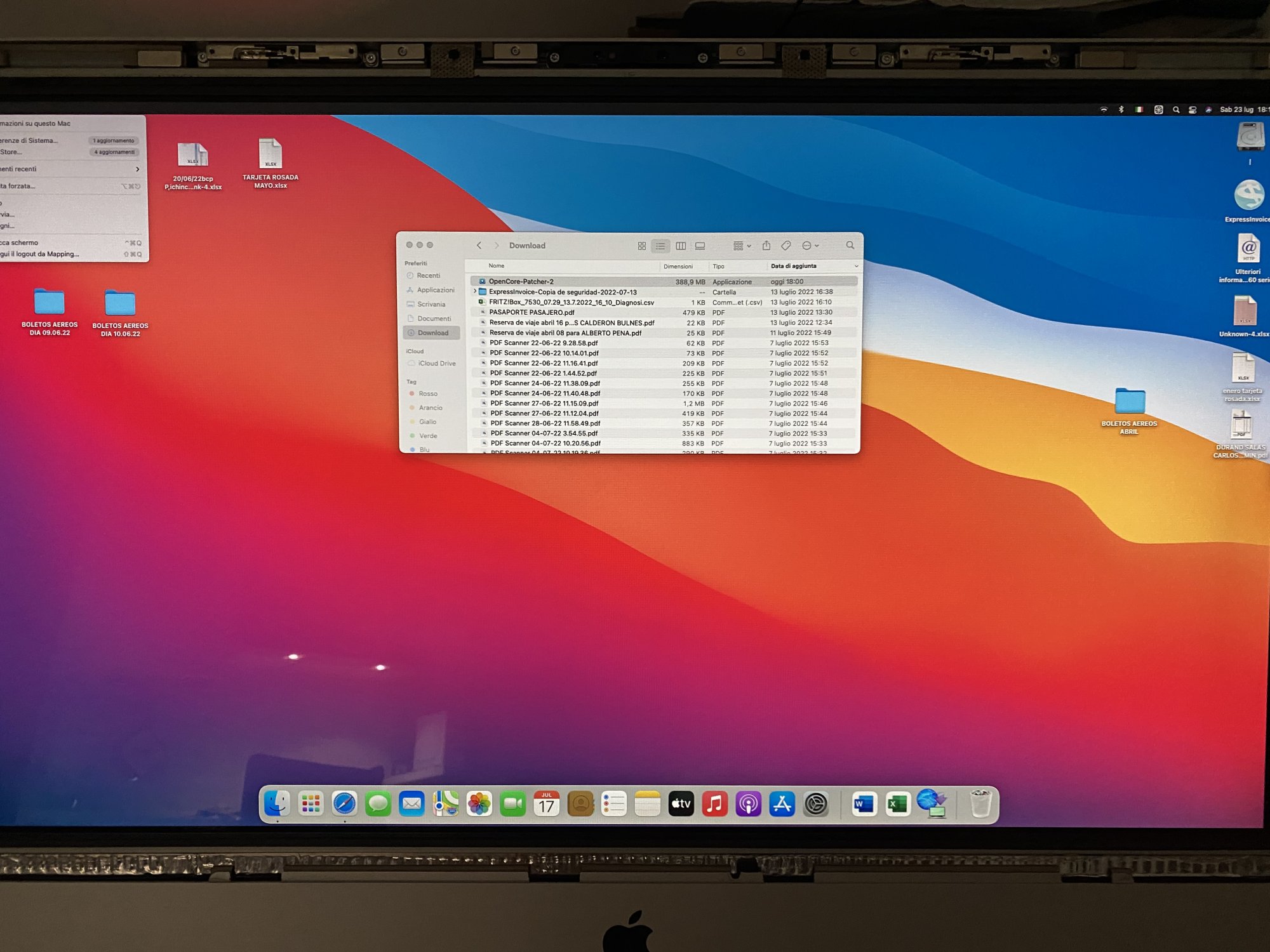Expand the ExpressInvoice-Copia de seguridad folder
Screen dimensions: 1270x952
pos(474,292)
